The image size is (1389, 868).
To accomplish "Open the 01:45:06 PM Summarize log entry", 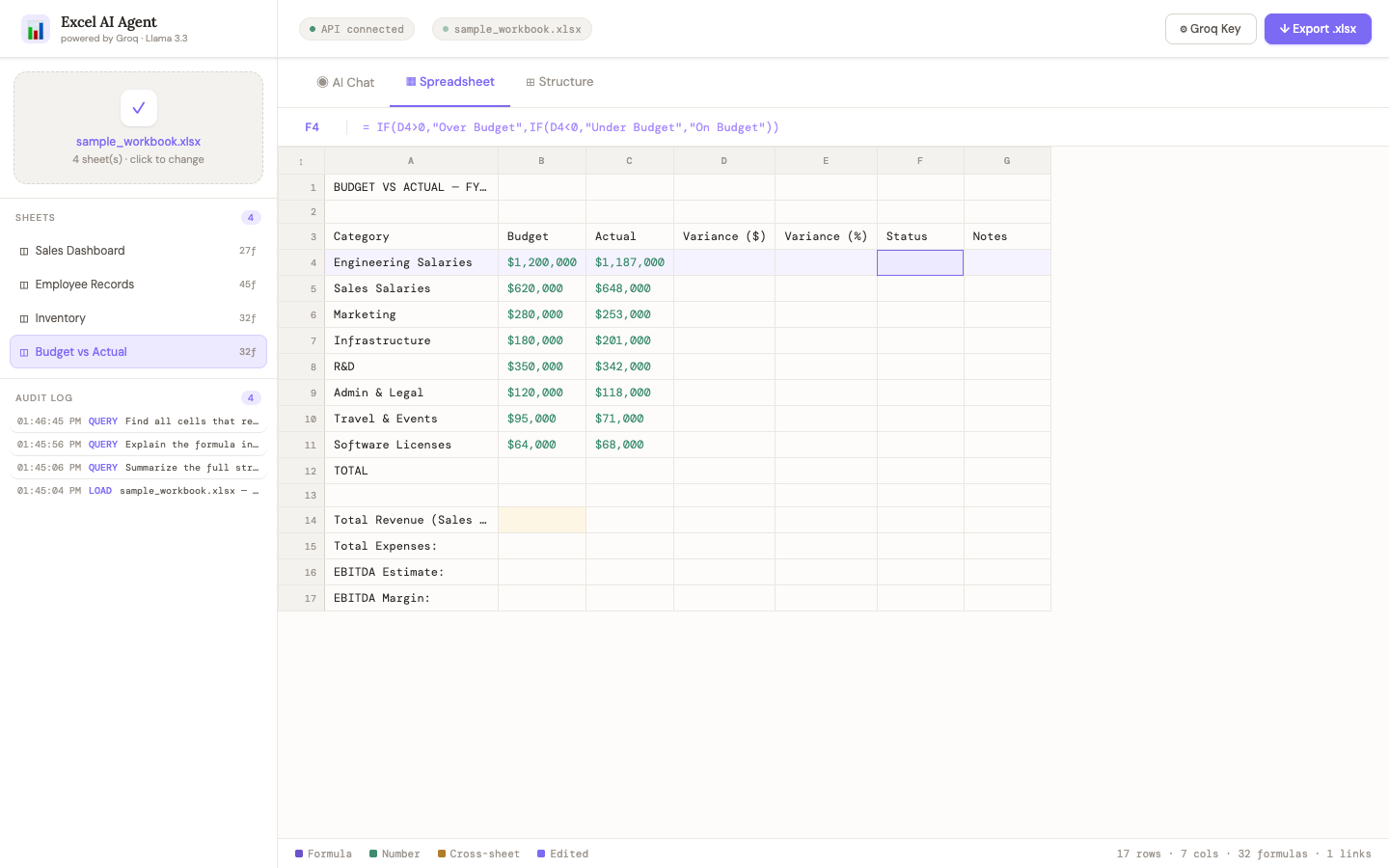I will (138, 468).
